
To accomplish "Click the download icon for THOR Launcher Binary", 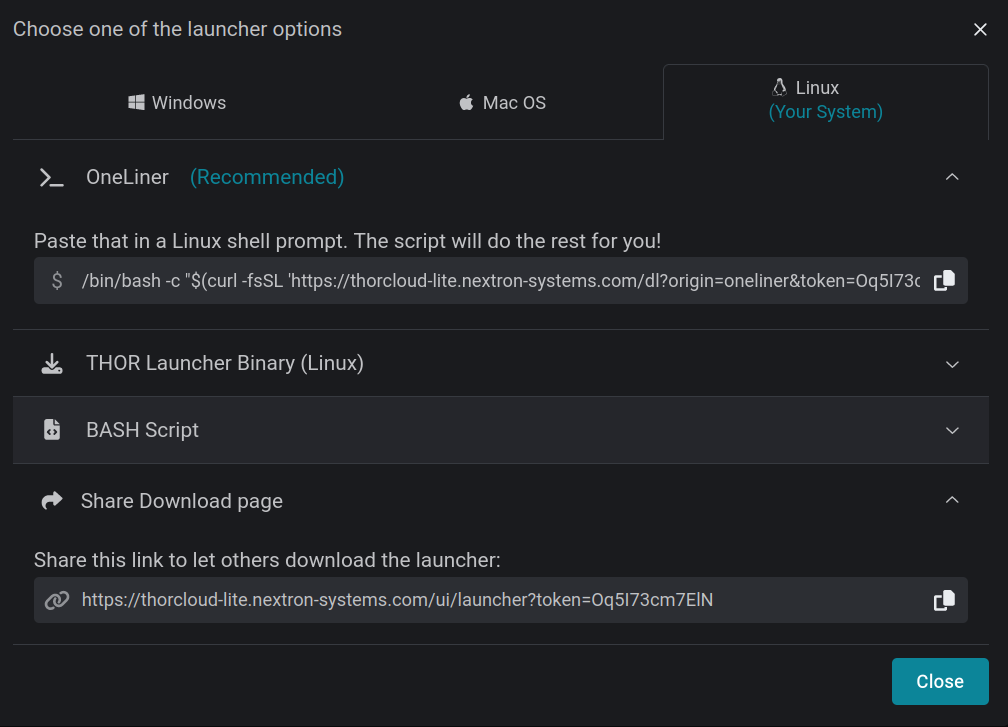I will pyautogui.click(x=51, y=364).
